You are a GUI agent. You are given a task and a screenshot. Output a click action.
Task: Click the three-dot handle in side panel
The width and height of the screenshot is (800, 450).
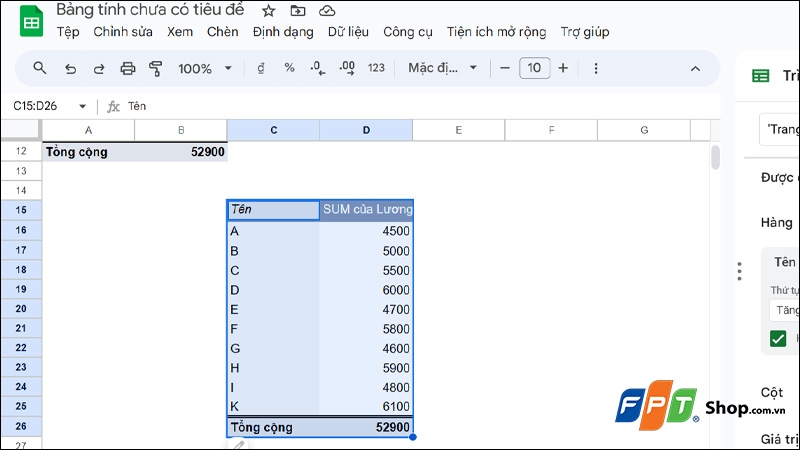[739, 271]
